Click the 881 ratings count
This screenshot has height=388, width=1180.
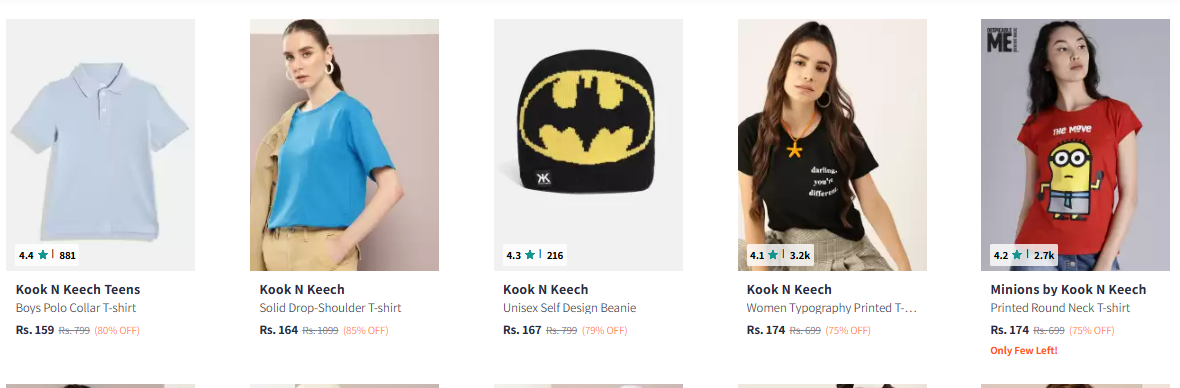[68, 256]
